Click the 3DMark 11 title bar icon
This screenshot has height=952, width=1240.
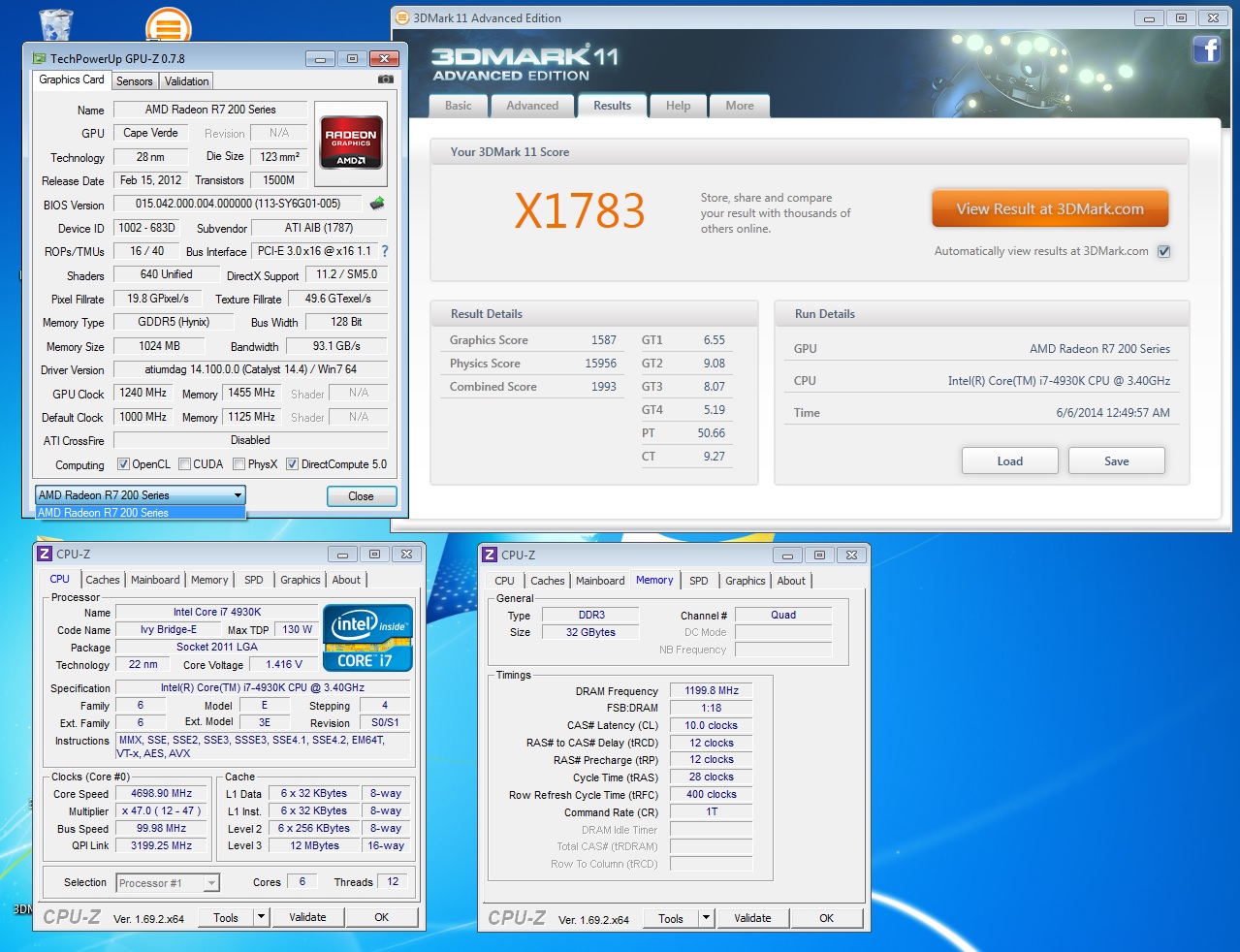pyautogui.click(x=402, y=17)
